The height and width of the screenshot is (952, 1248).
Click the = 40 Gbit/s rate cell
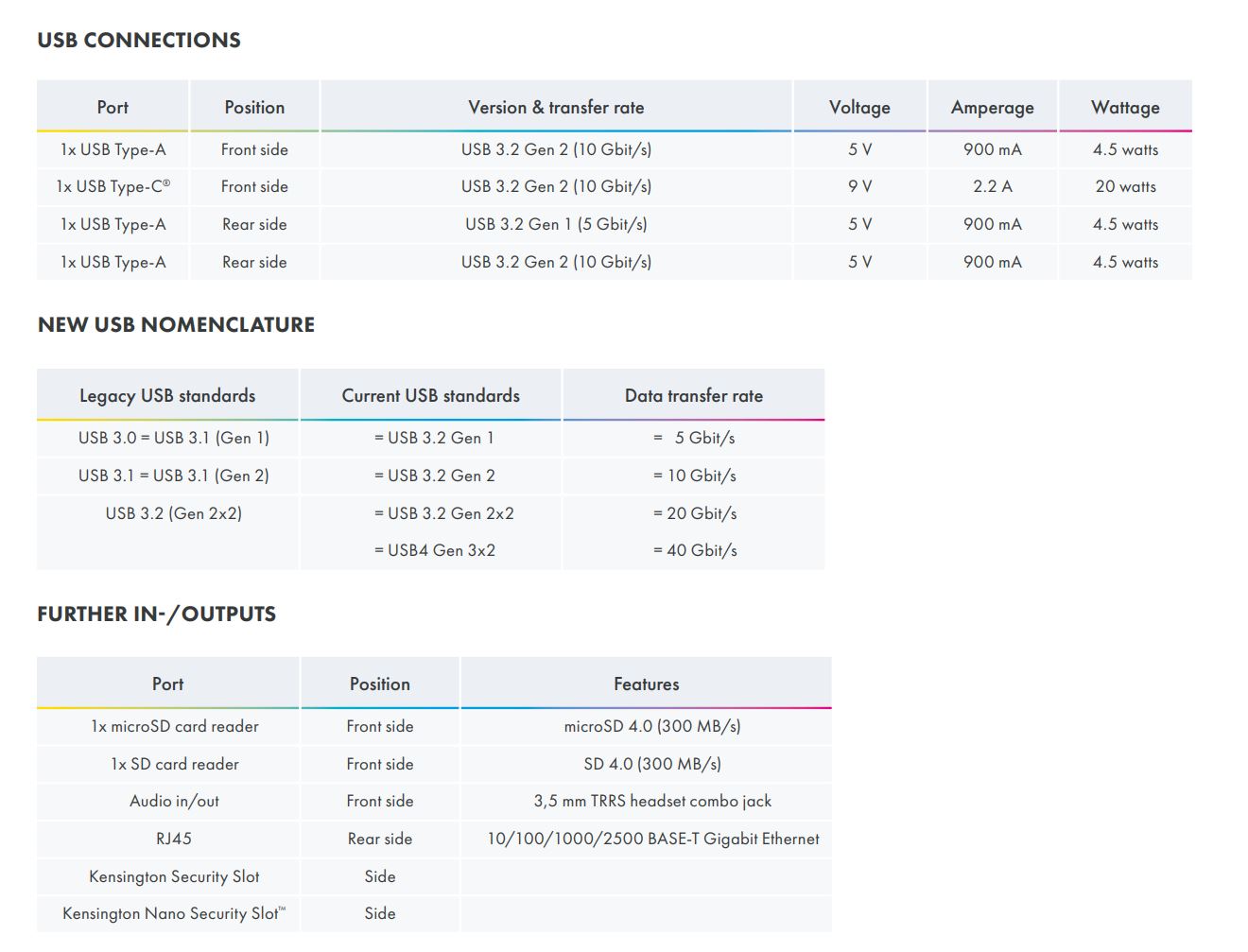pyautogui.click(x=695, y=550)
